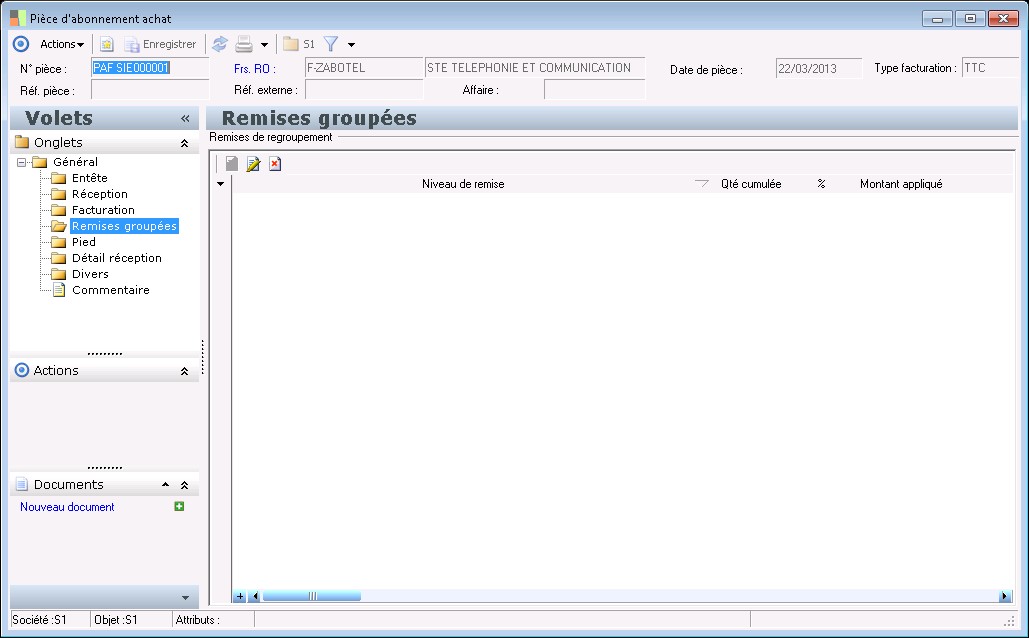Click the N° pièce input field
This screenshot has height=638, width=1029.
point(150,68)
